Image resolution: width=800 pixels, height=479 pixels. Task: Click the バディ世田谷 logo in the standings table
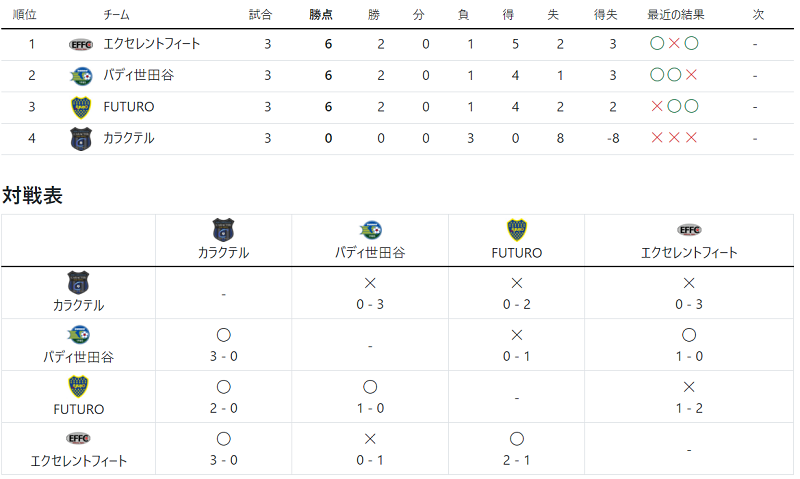[x=81, y=76]
